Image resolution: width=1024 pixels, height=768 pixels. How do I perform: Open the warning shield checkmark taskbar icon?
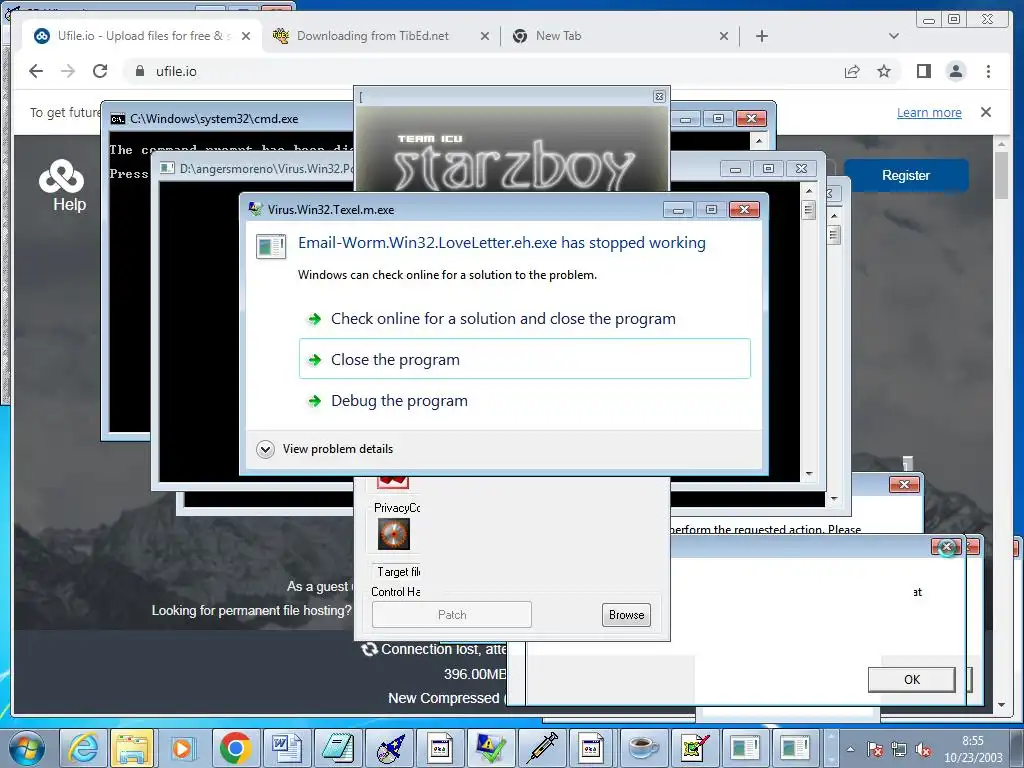490,748
